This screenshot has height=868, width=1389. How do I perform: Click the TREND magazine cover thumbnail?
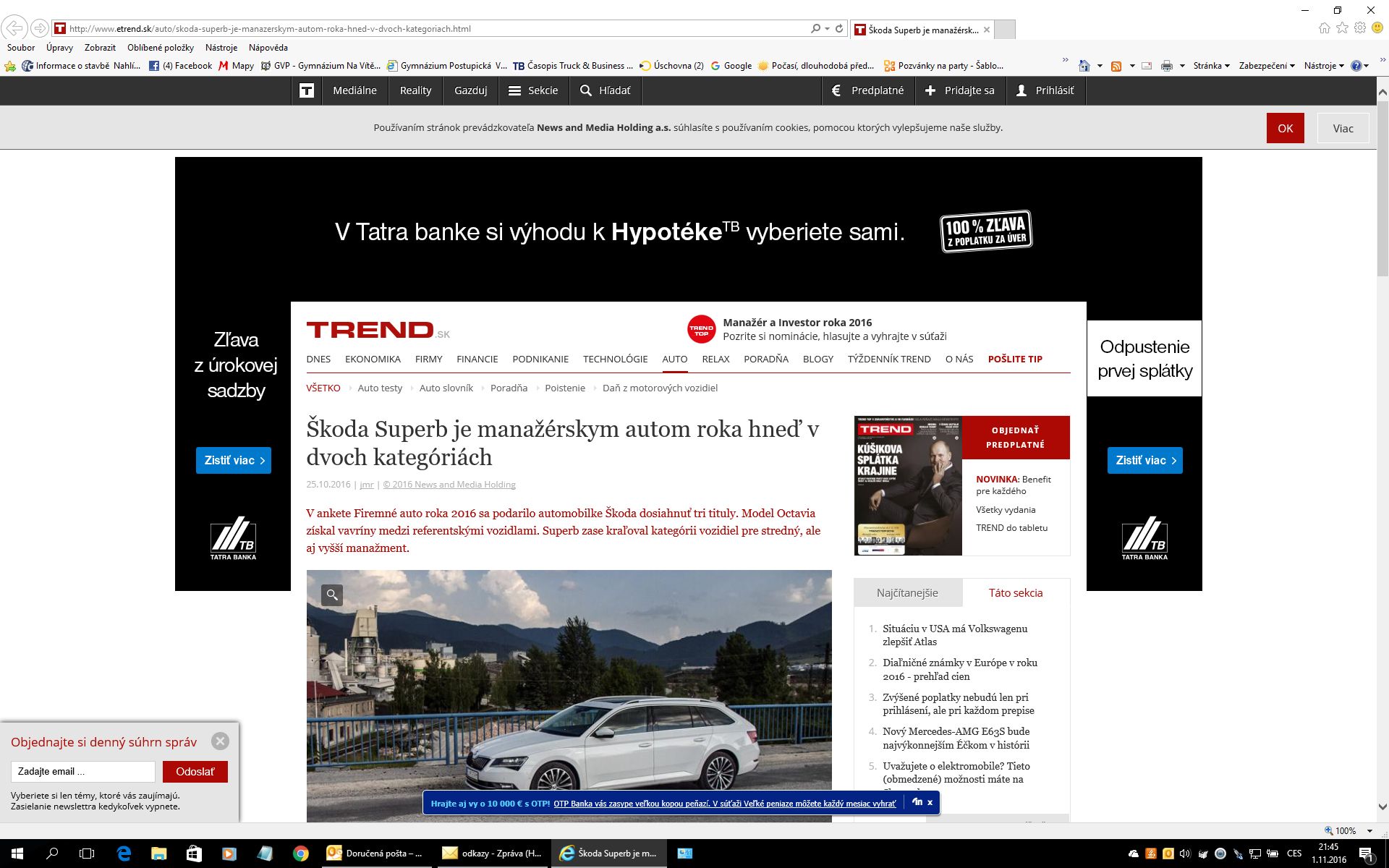[909, 486]
